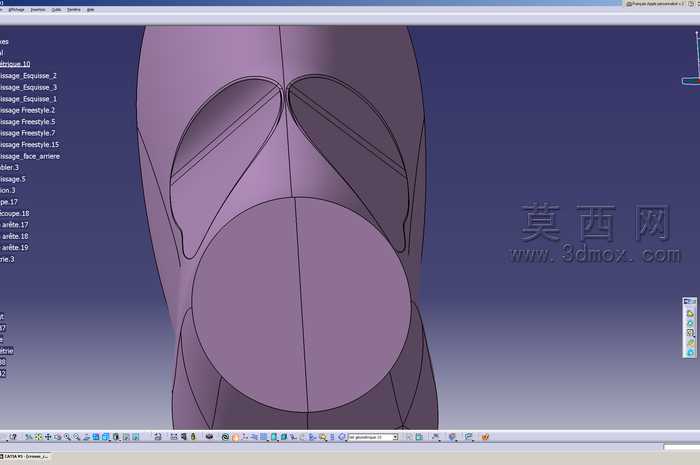
Task: Select lissage Freestyle.5 tree node
Action: pos(27,122)
